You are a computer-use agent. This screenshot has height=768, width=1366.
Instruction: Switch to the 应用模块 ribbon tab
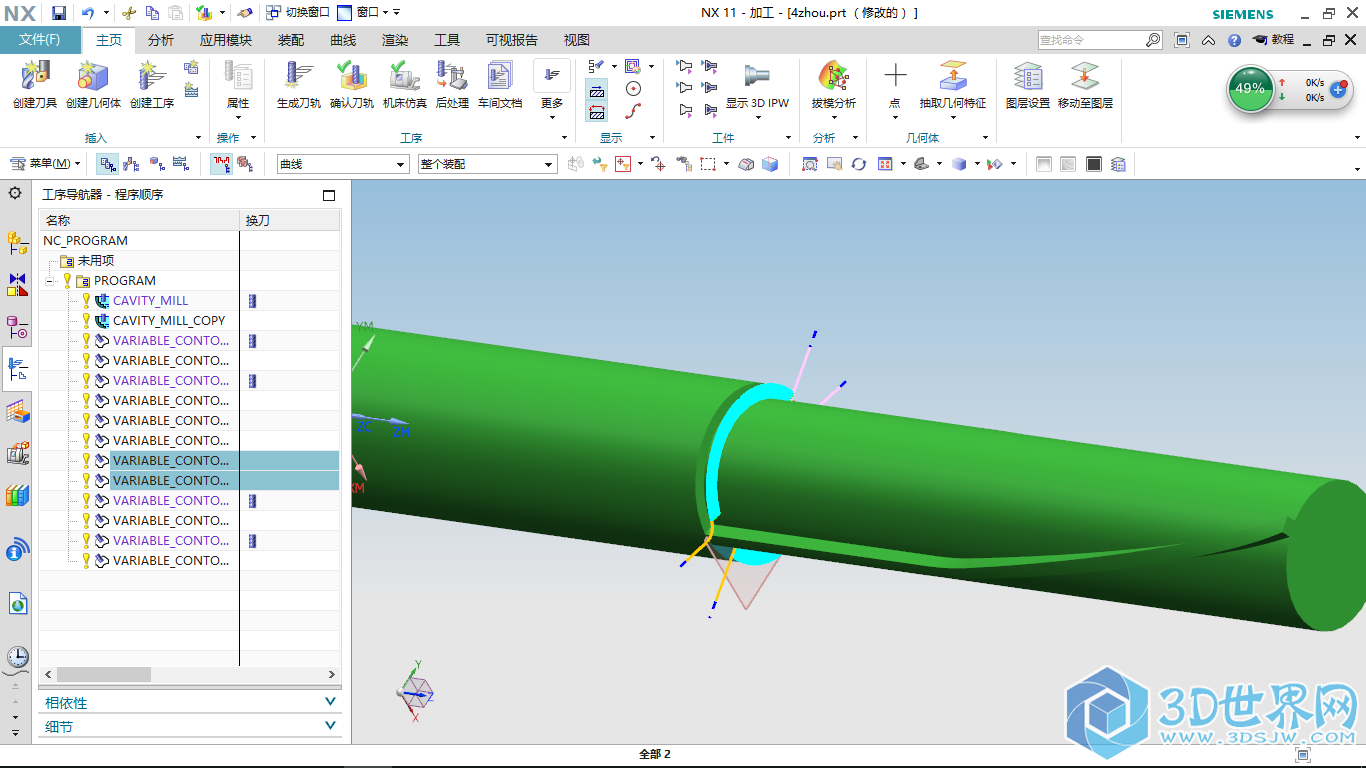coord(225,40)
